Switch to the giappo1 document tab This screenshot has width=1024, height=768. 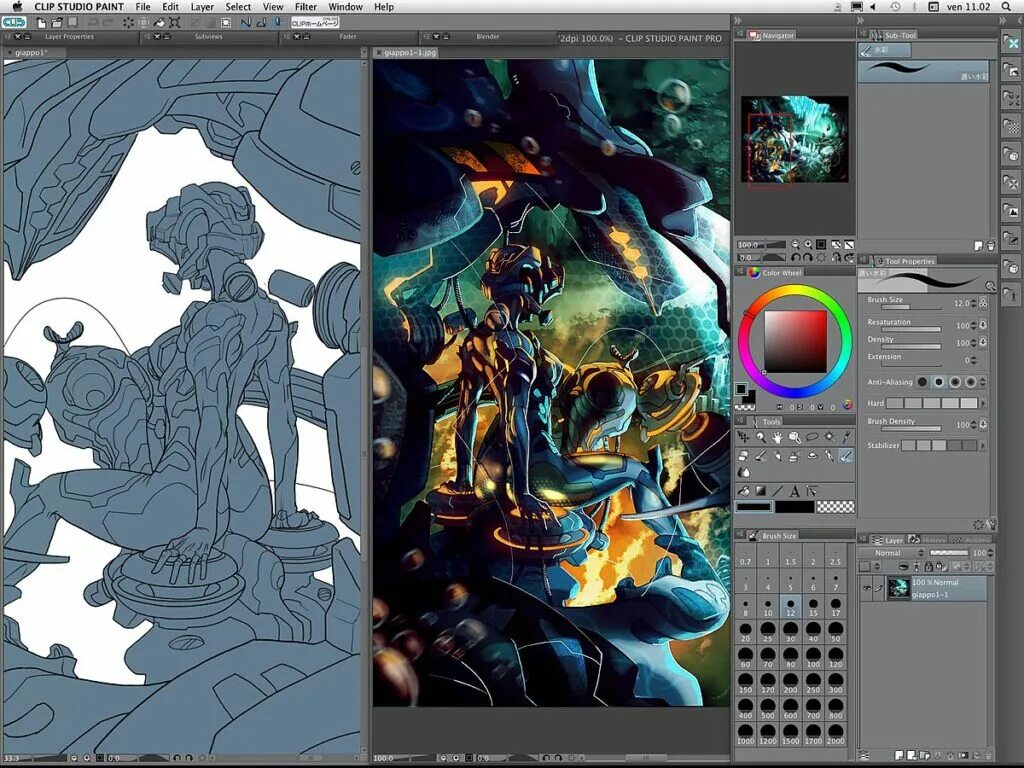(x=33, y=52)
